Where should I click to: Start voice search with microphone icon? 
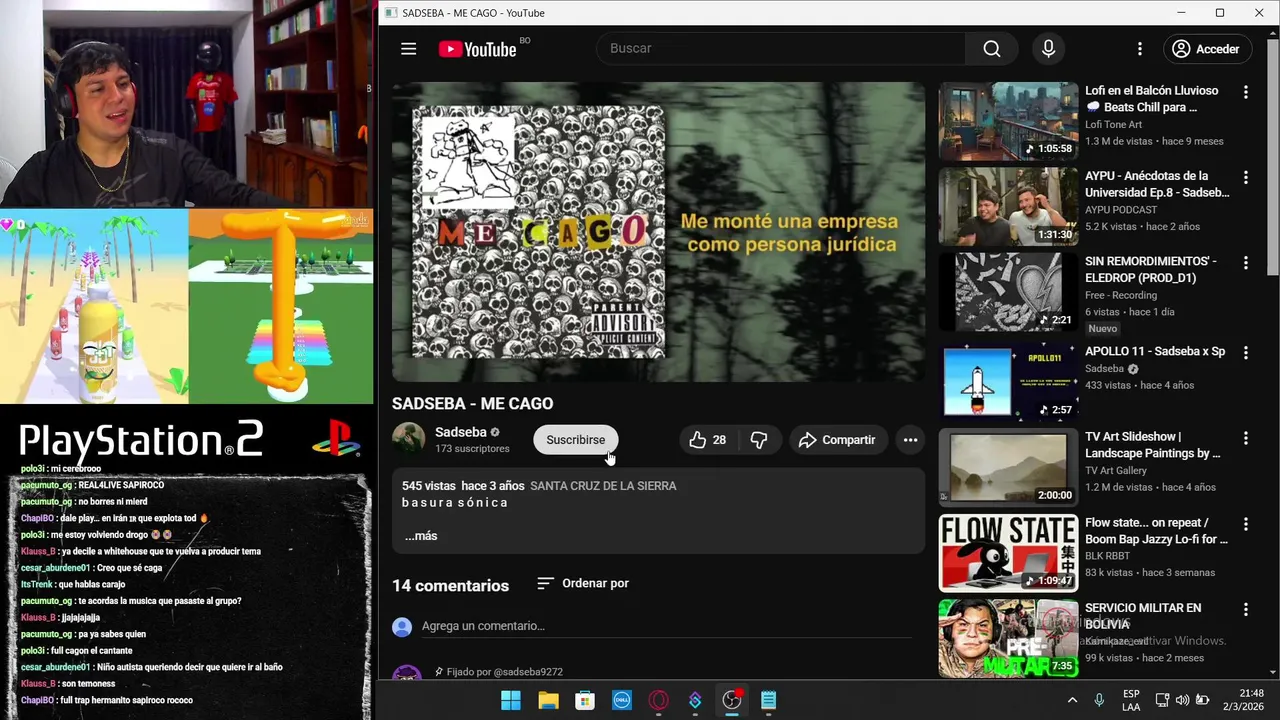point(1048,49)
